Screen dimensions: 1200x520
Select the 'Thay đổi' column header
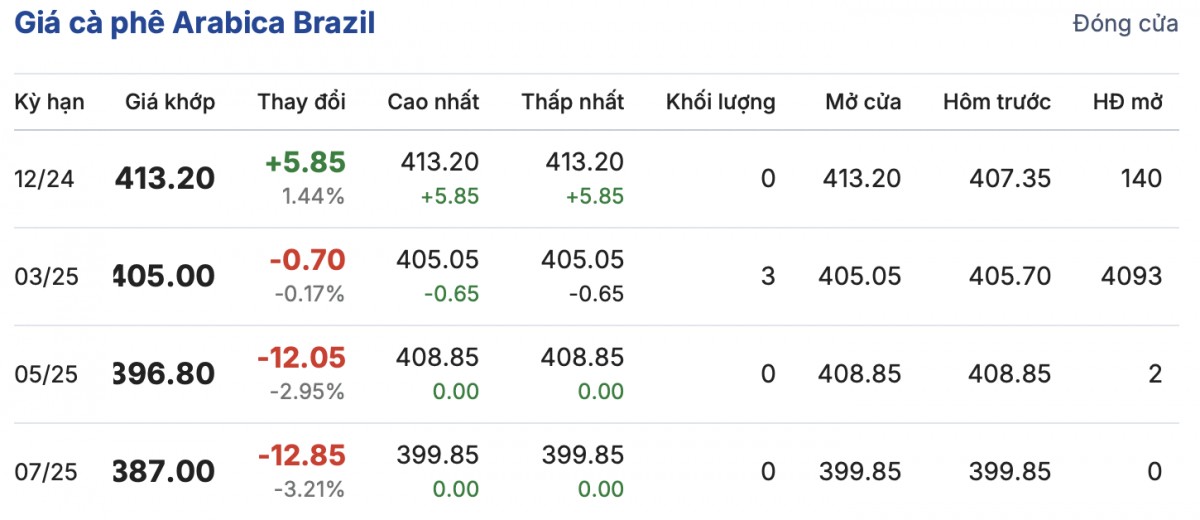click(301, 102)
